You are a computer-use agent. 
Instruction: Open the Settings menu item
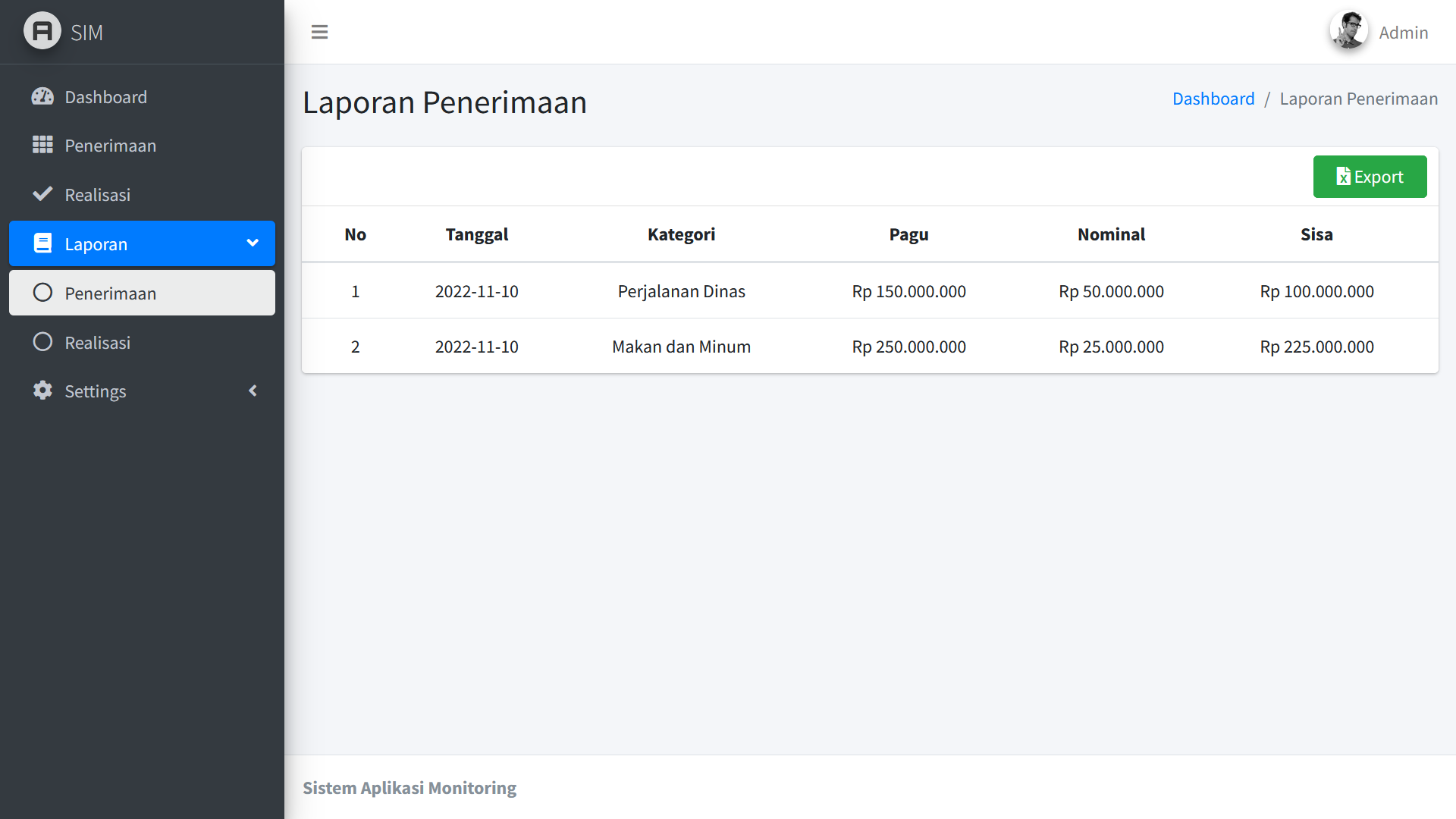coord(96,391)
